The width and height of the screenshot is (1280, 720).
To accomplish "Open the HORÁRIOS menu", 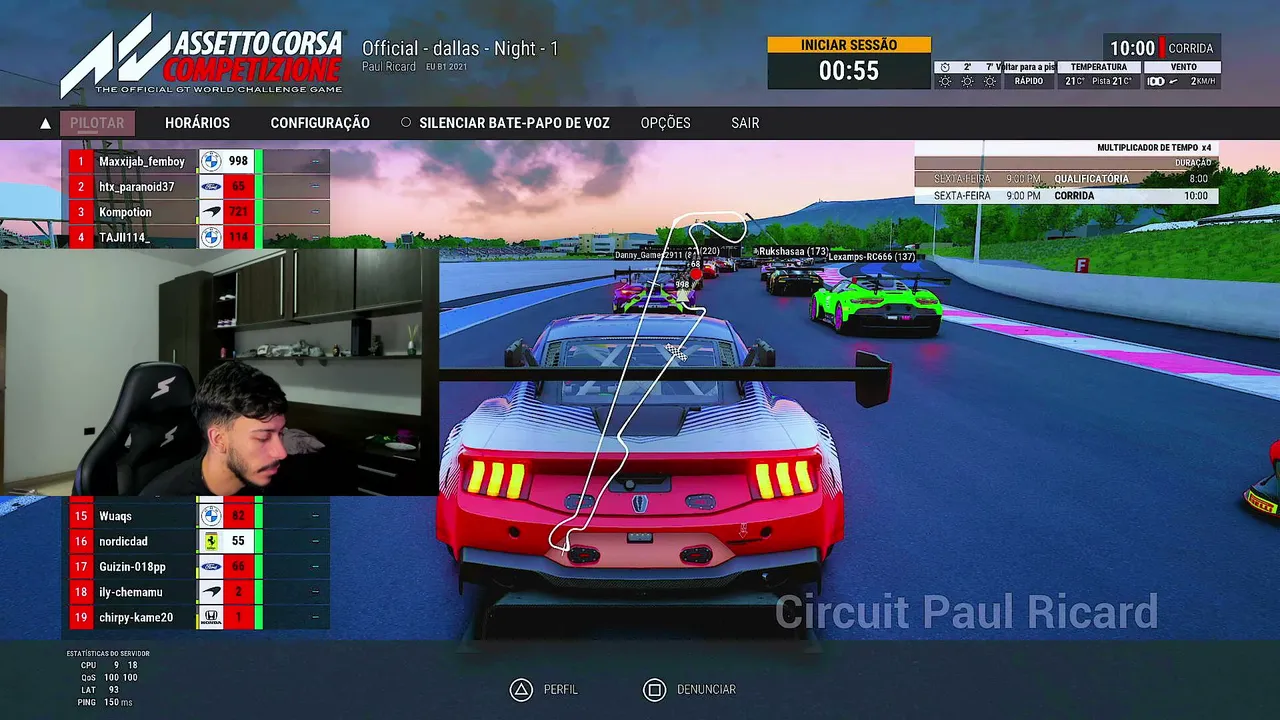I will coord(197,123).
